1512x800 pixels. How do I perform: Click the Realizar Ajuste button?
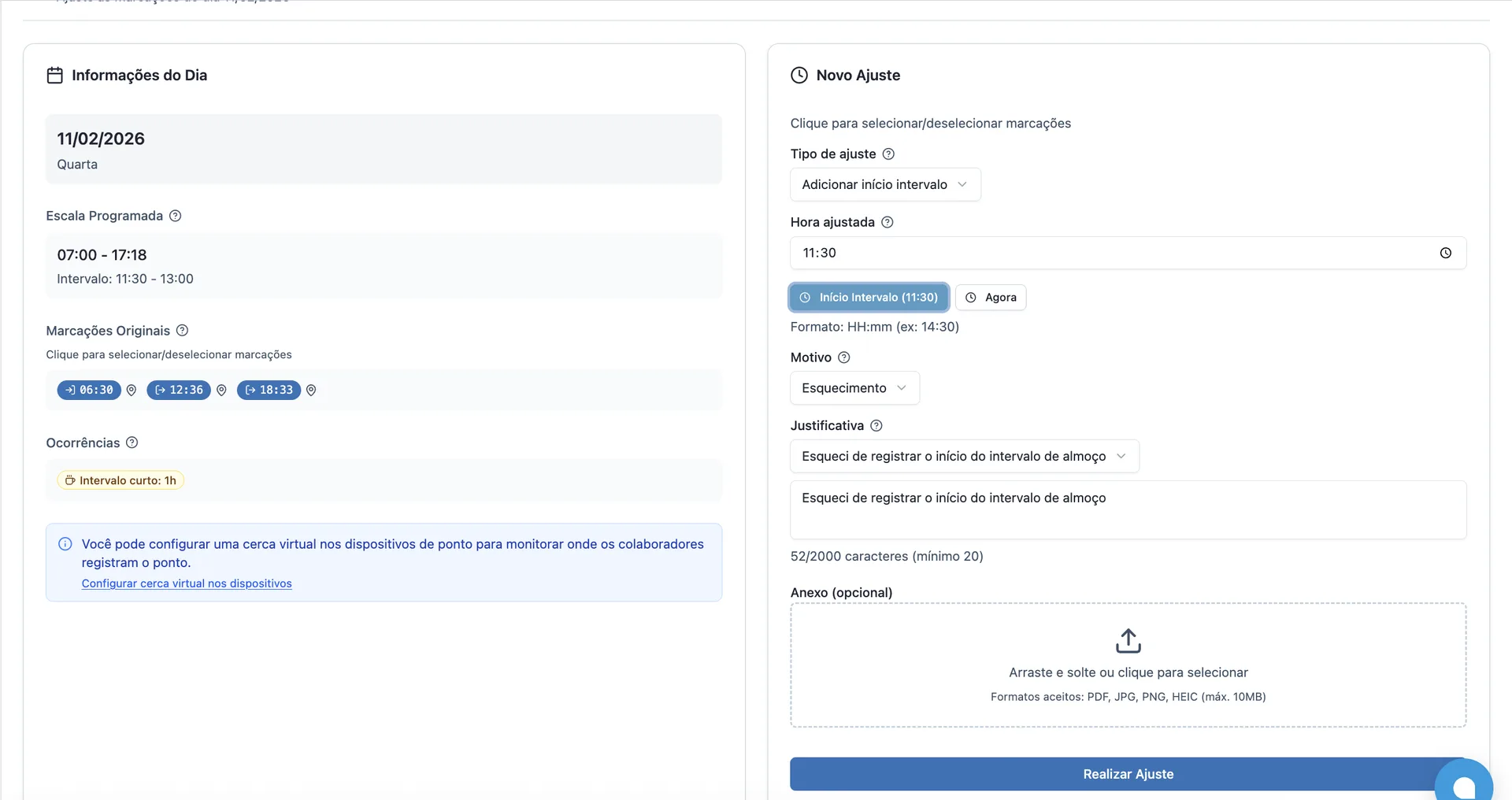(1128, 774)
